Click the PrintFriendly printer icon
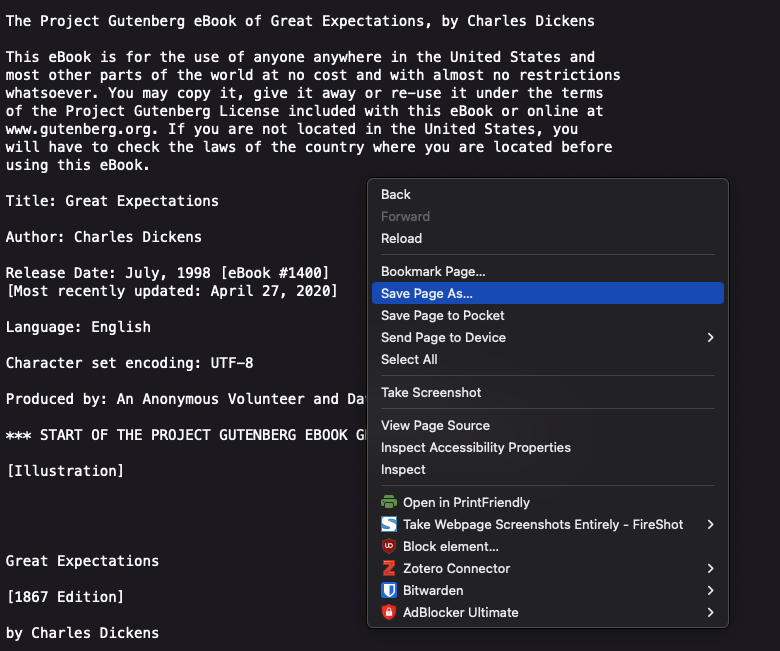 389,502
